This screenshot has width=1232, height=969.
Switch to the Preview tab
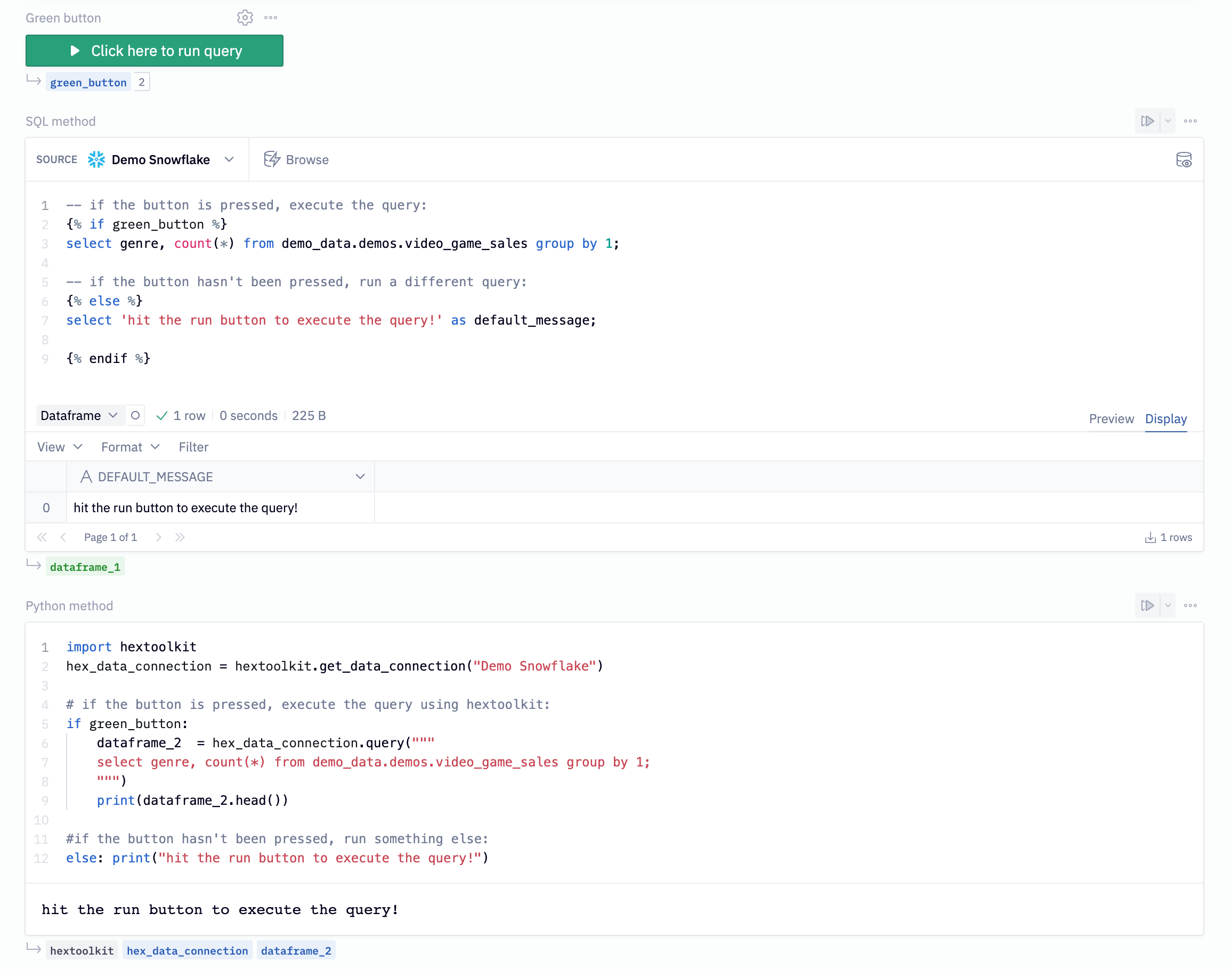pos(1111,419)
